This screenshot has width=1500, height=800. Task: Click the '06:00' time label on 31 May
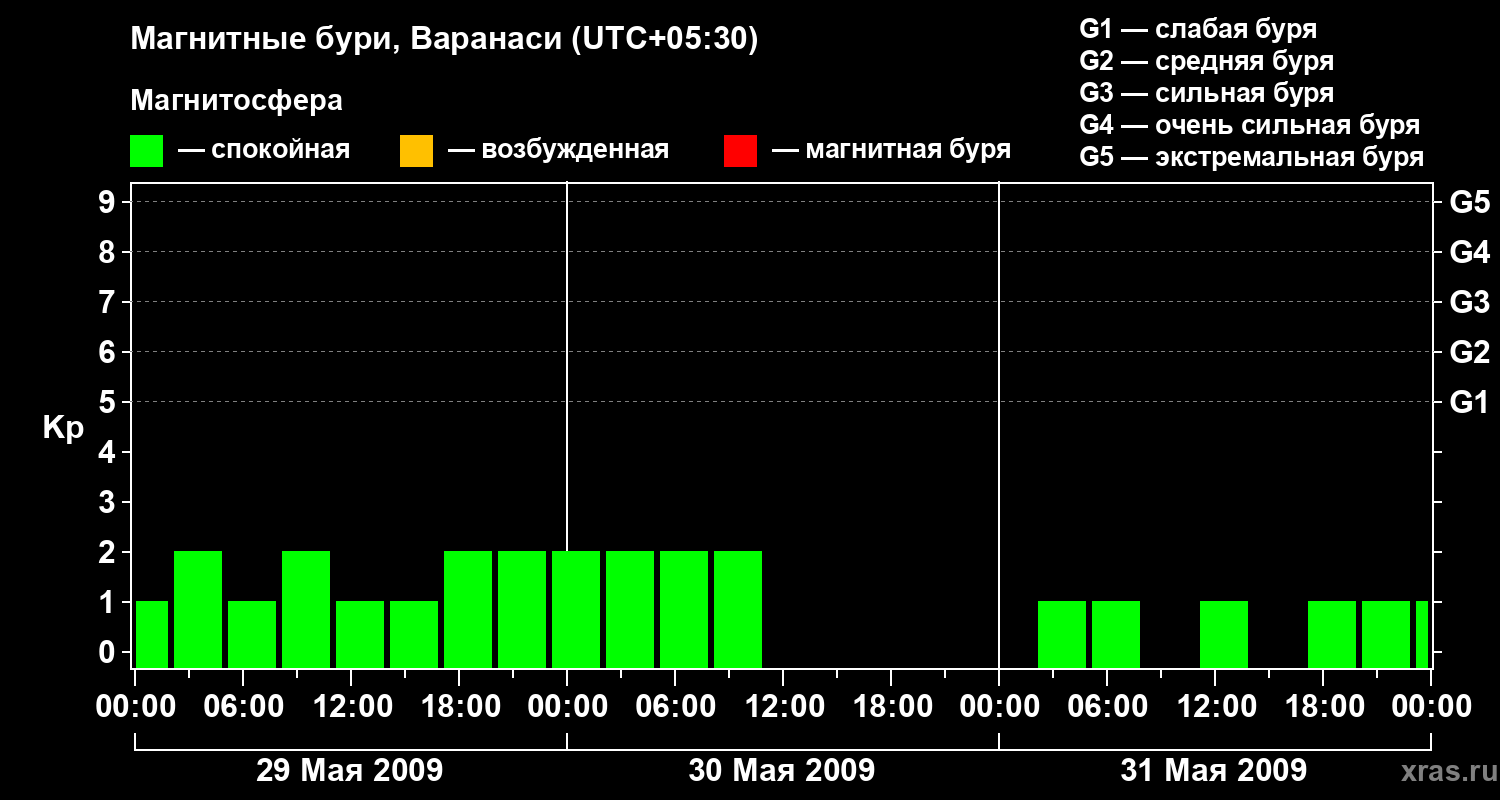click(1107, 707)
